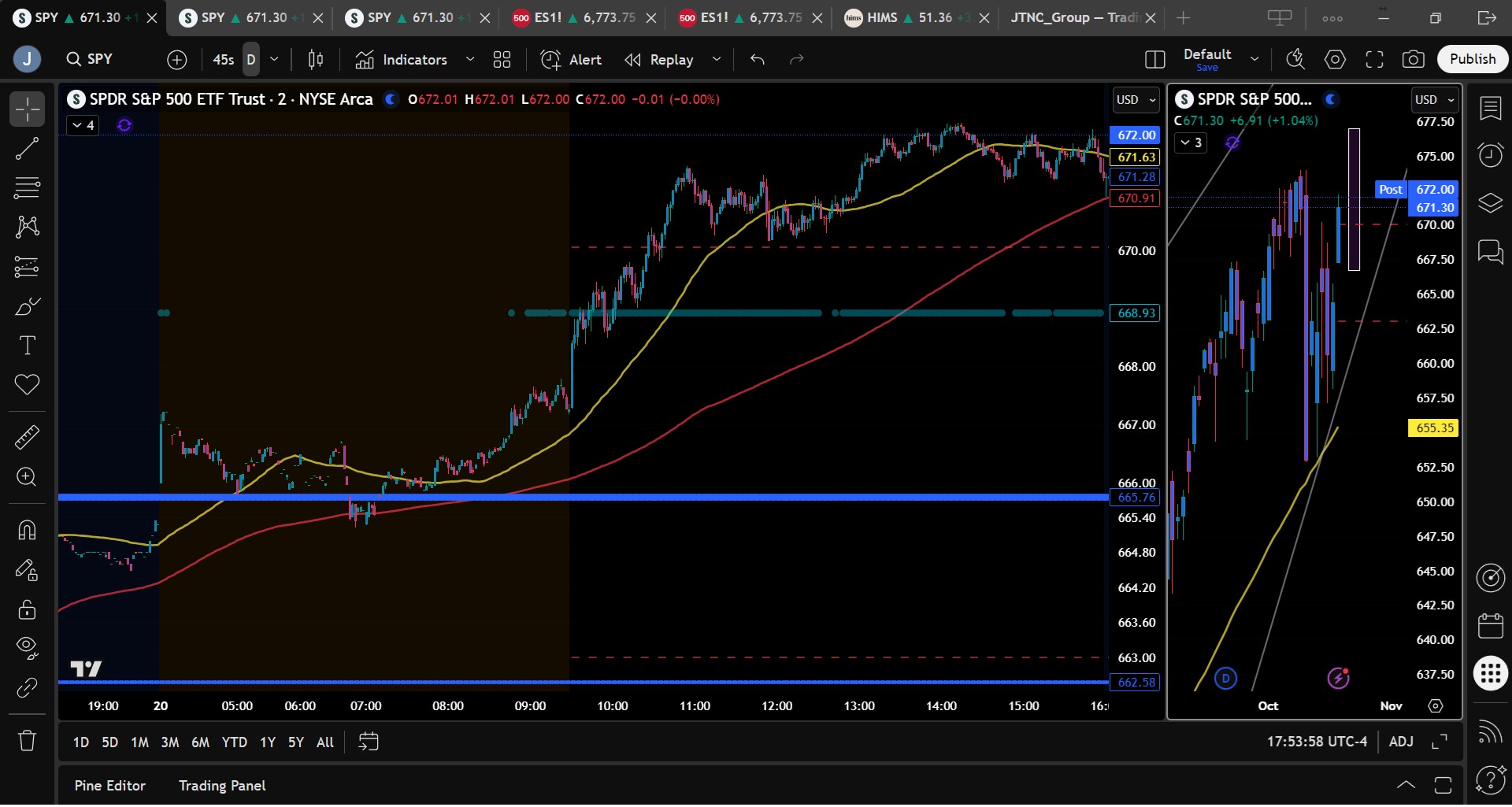
Task: Switch to the JTNC_Group tab
Action: (x=1074, y=17)
